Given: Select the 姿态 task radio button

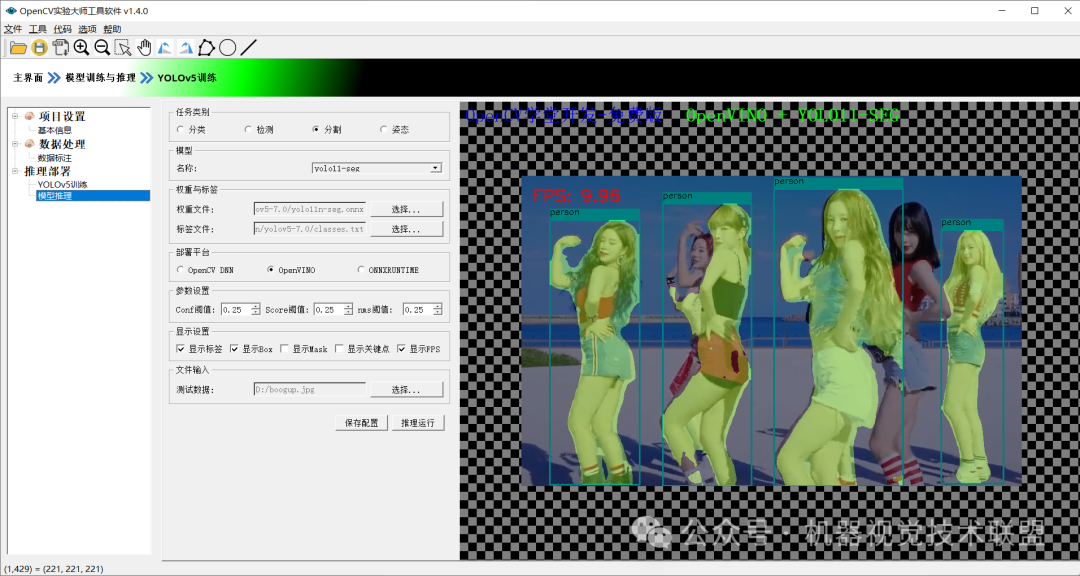Looking at the screenshot, I should coord(383,130).
